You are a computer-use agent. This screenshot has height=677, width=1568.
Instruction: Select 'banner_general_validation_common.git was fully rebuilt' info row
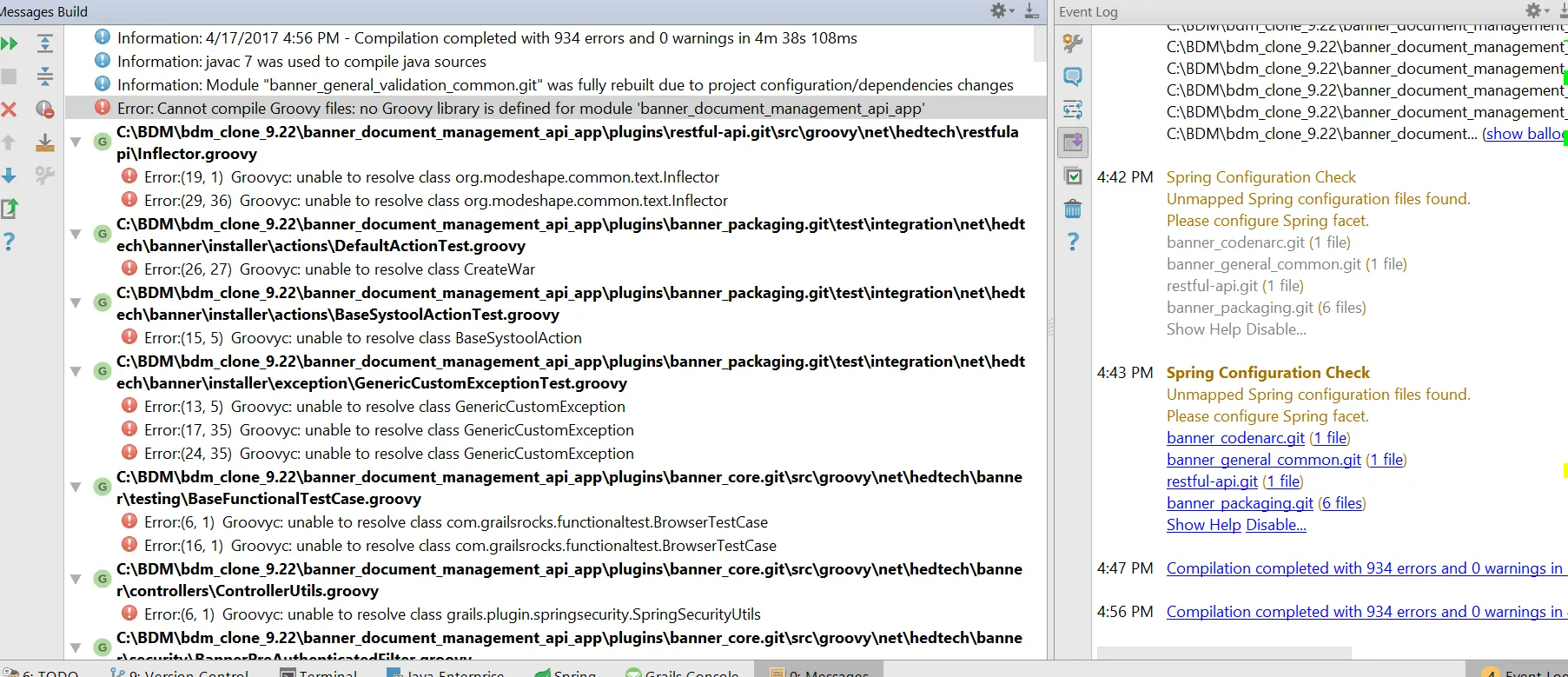point(566,85)
